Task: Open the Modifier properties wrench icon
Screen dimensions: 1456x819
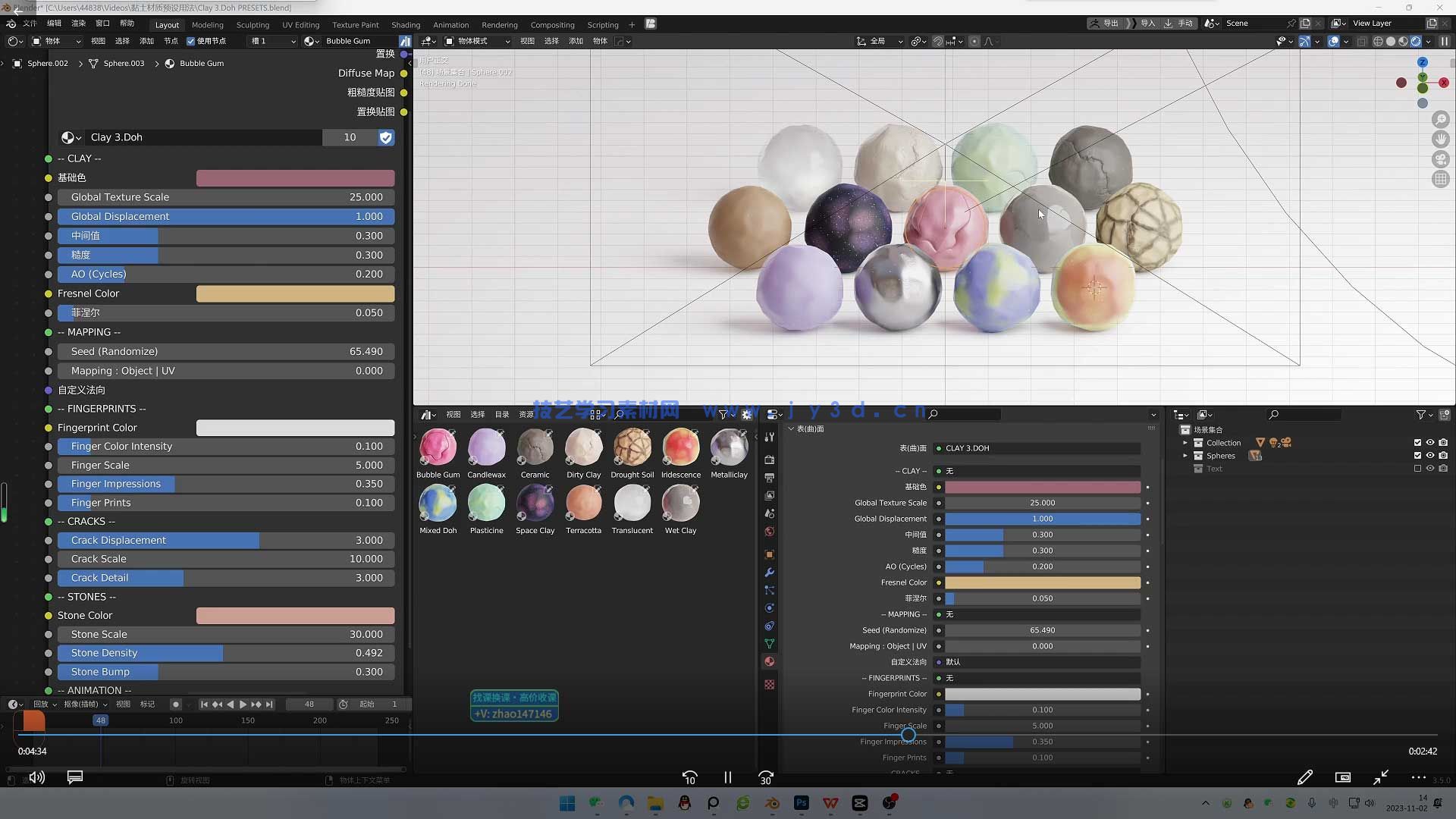Action: coord(769,573)
